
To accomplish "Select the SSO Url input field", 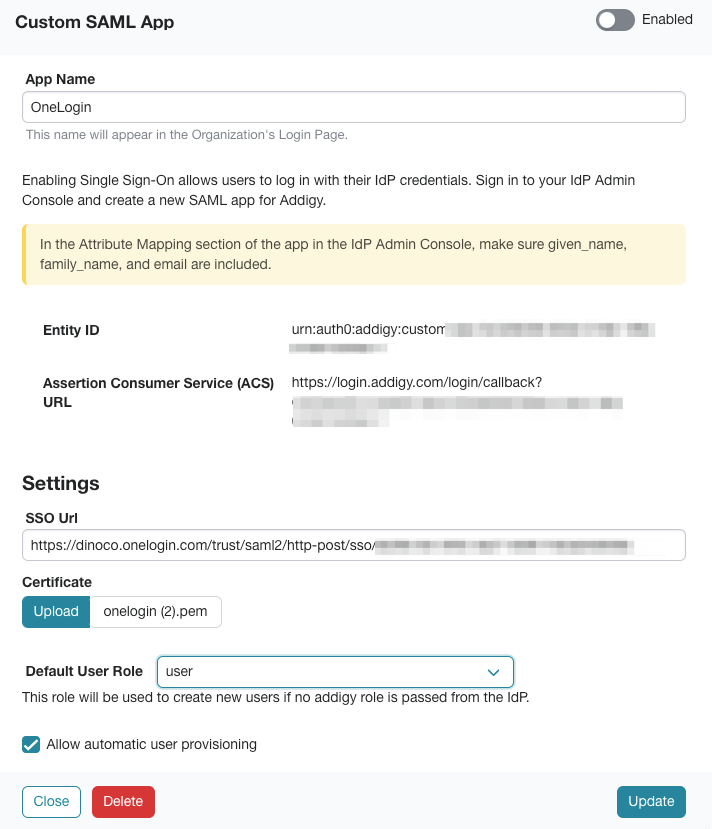I will tap(353, 544).
